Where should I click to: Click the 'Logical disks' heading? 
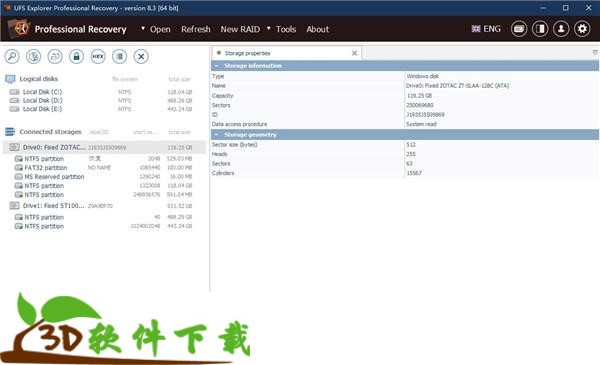[x=39, y=79]
